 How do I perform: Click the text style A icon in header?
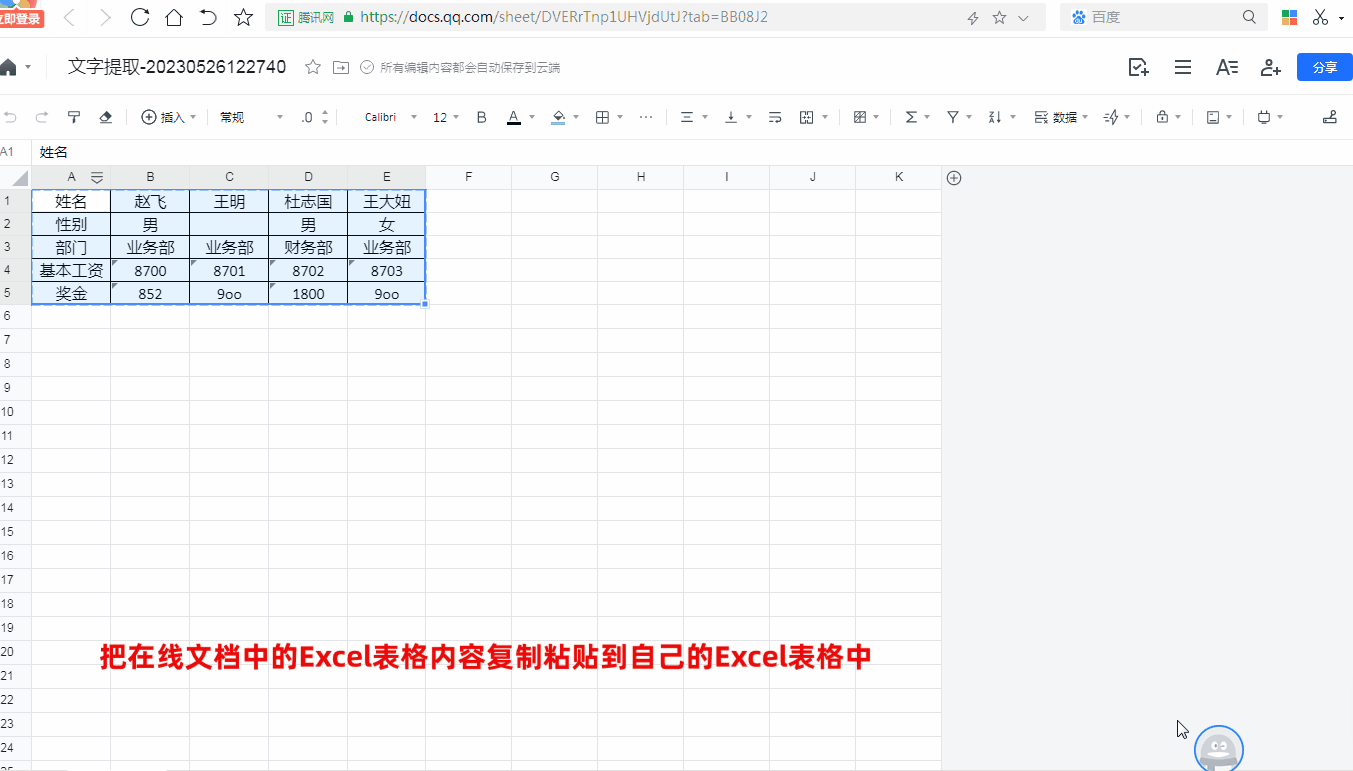1227,67
